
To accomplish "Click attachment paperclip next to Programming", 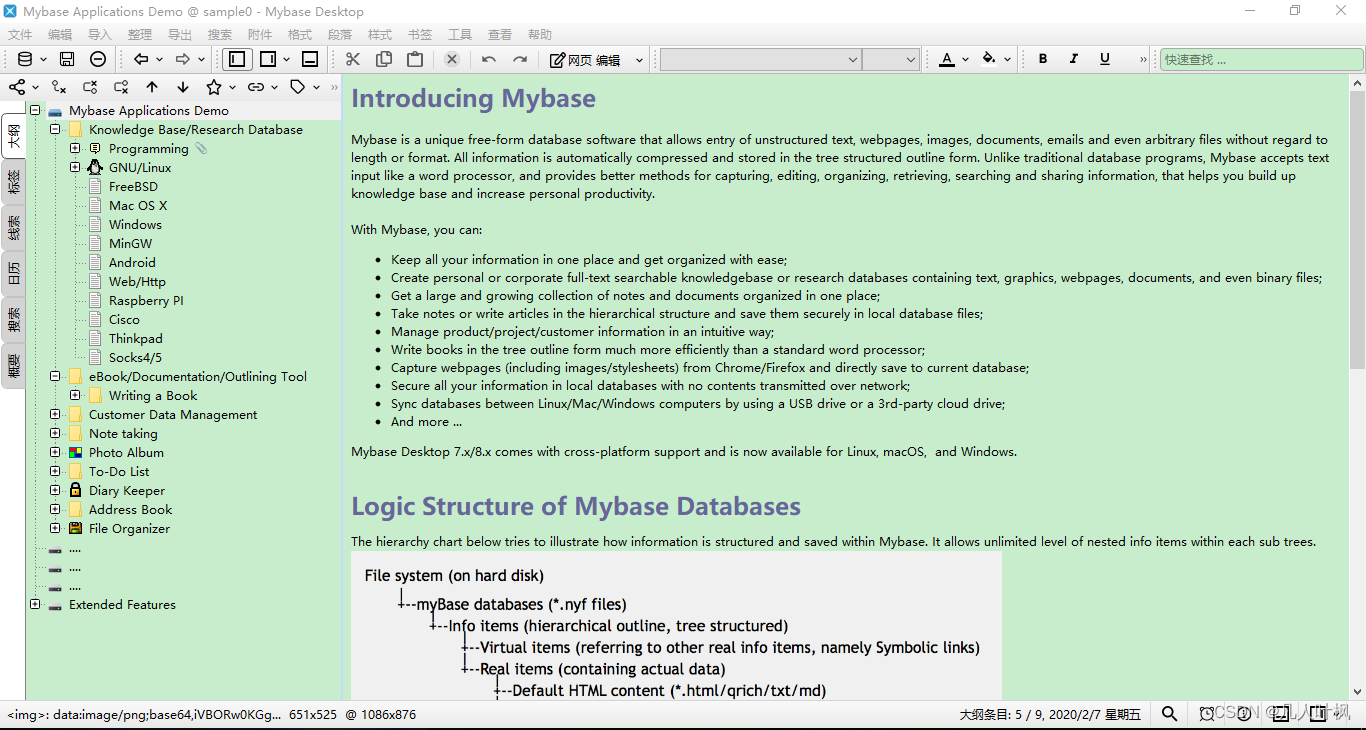I will (x=201, y=148).
